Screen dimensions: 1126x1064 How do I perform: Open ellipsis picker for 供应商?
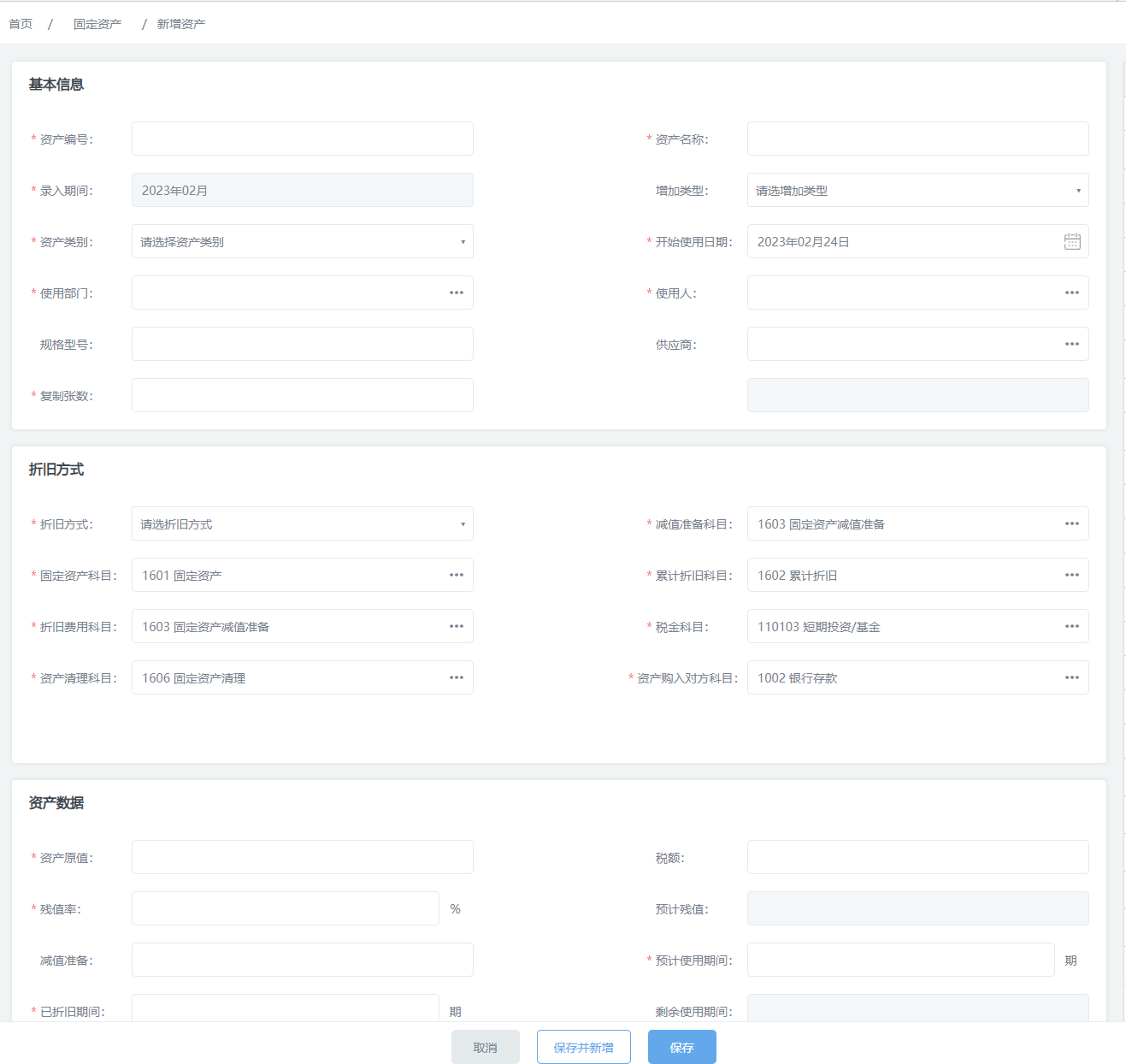coord(1072,344)
